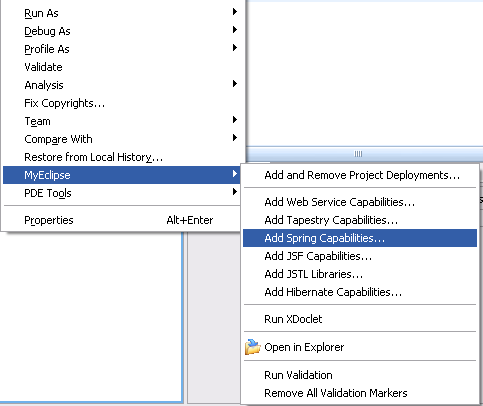Expand the Run As submenu arrow
This screenshot has height=406, width=483.
pyautogui.click(x=235, y=12)
